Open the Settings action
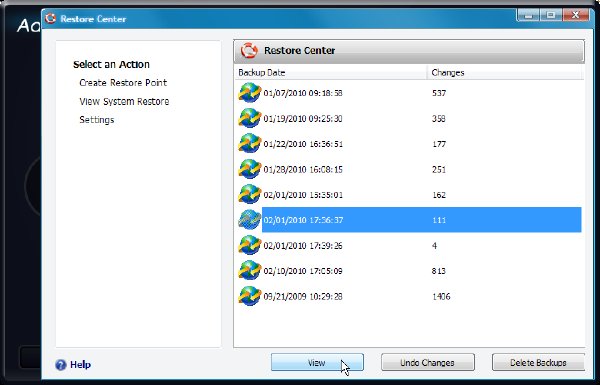The height and width of the screenshot is (385, 600). click(97, 120)
